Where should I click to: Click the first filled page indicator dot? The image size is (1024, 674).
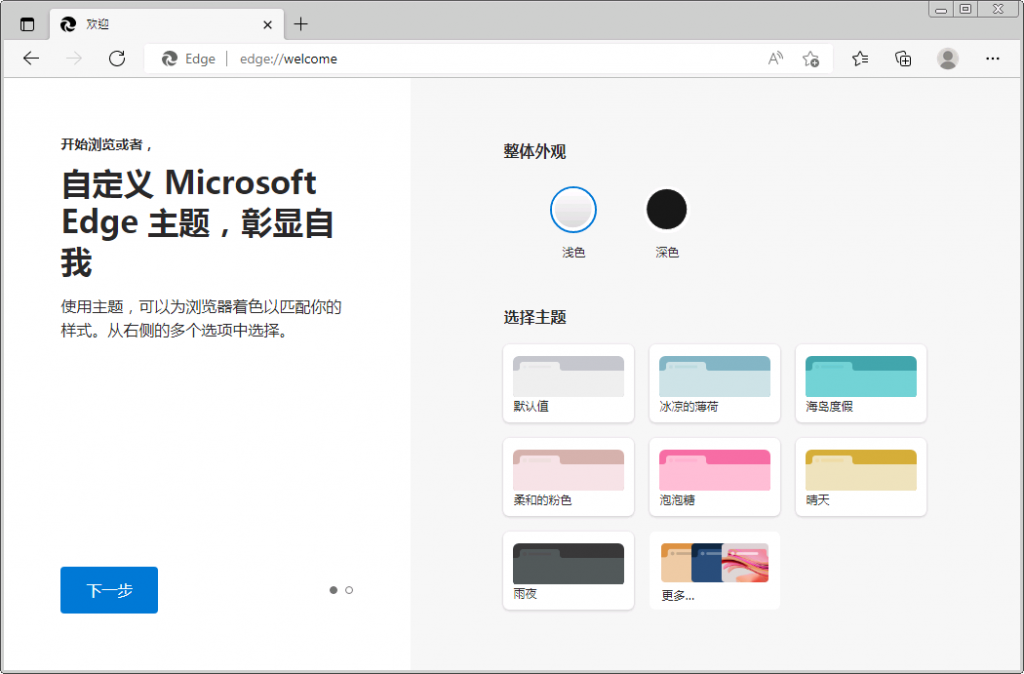[333, 590]
